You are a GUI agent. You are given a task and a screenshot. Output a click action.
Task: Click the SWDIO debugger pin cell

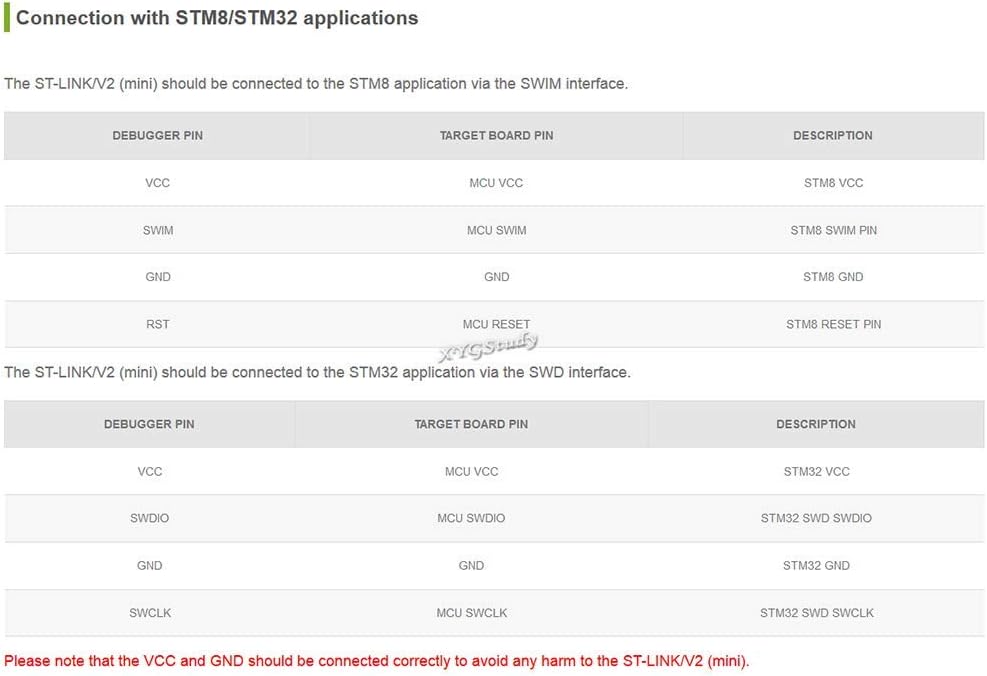tap(150, 518)
